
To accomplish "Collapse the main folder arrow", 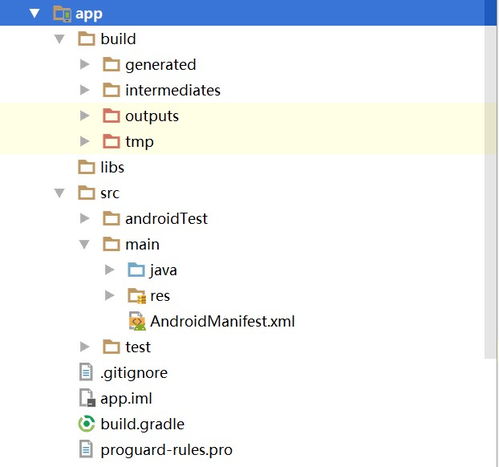I will point(84,244).
